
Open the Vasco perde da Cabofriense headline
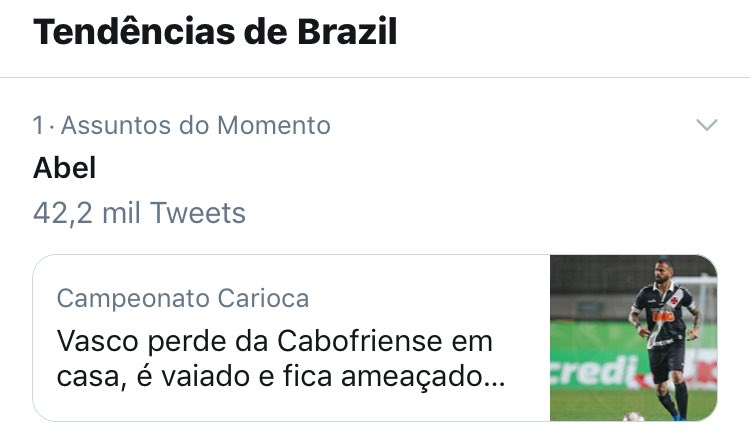click(x=275, y=341)
